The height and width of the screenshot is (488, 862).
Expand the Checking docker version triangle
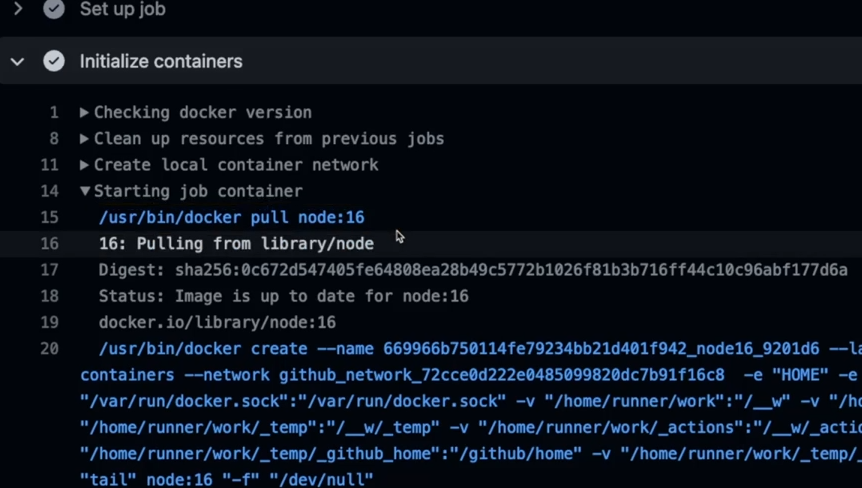tap(85, 113)
